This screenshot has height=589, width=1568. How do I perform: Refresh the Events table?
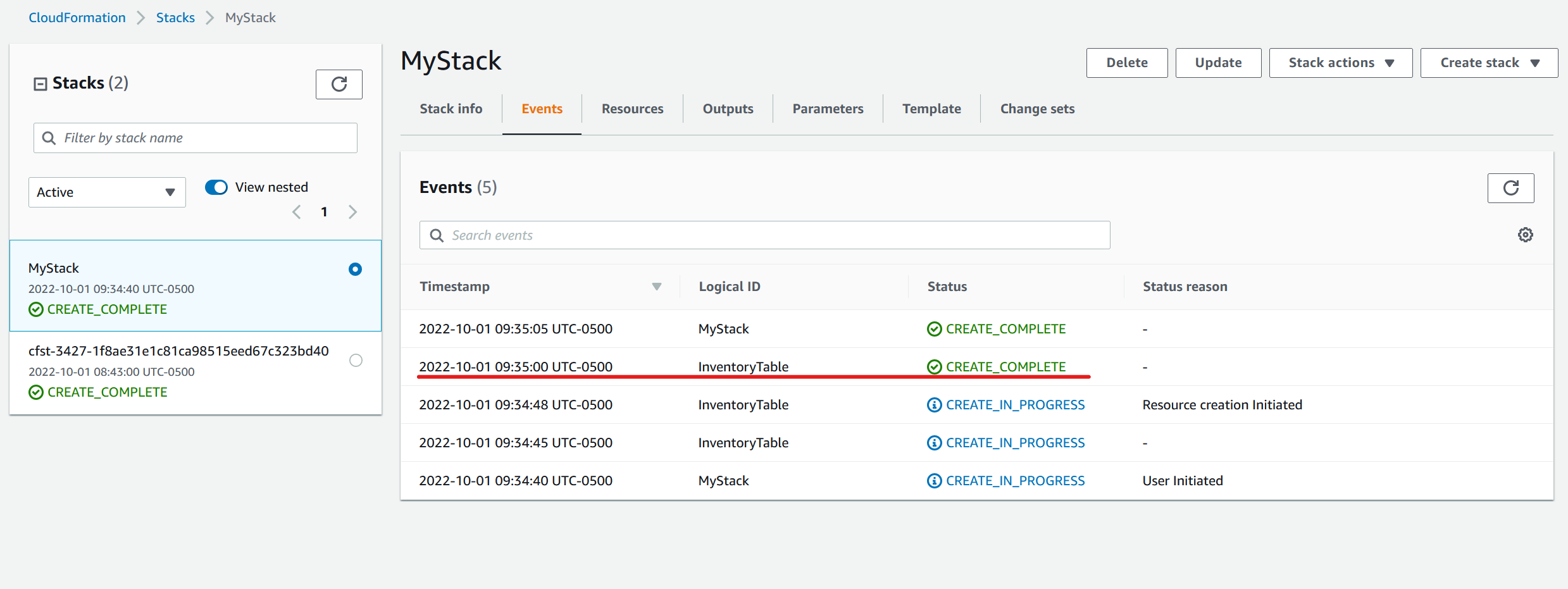tap(1511, 188)
